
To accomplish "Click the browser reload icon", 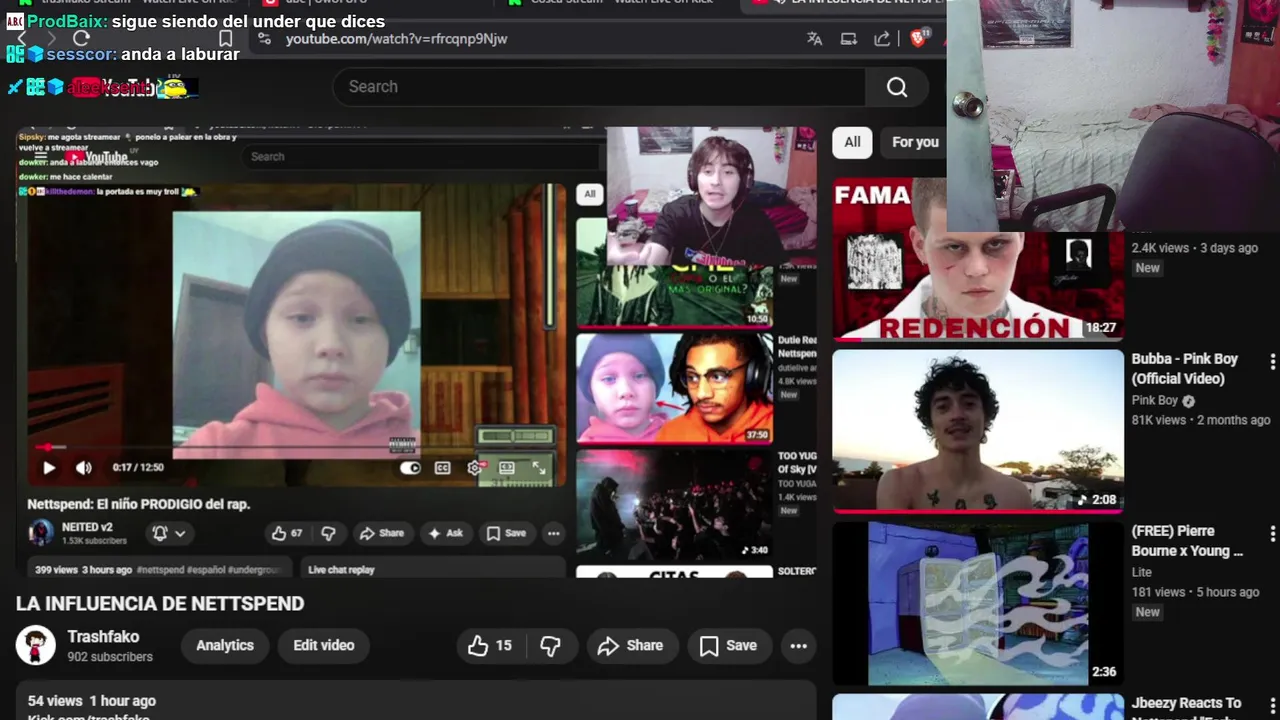I will point(82,38).
